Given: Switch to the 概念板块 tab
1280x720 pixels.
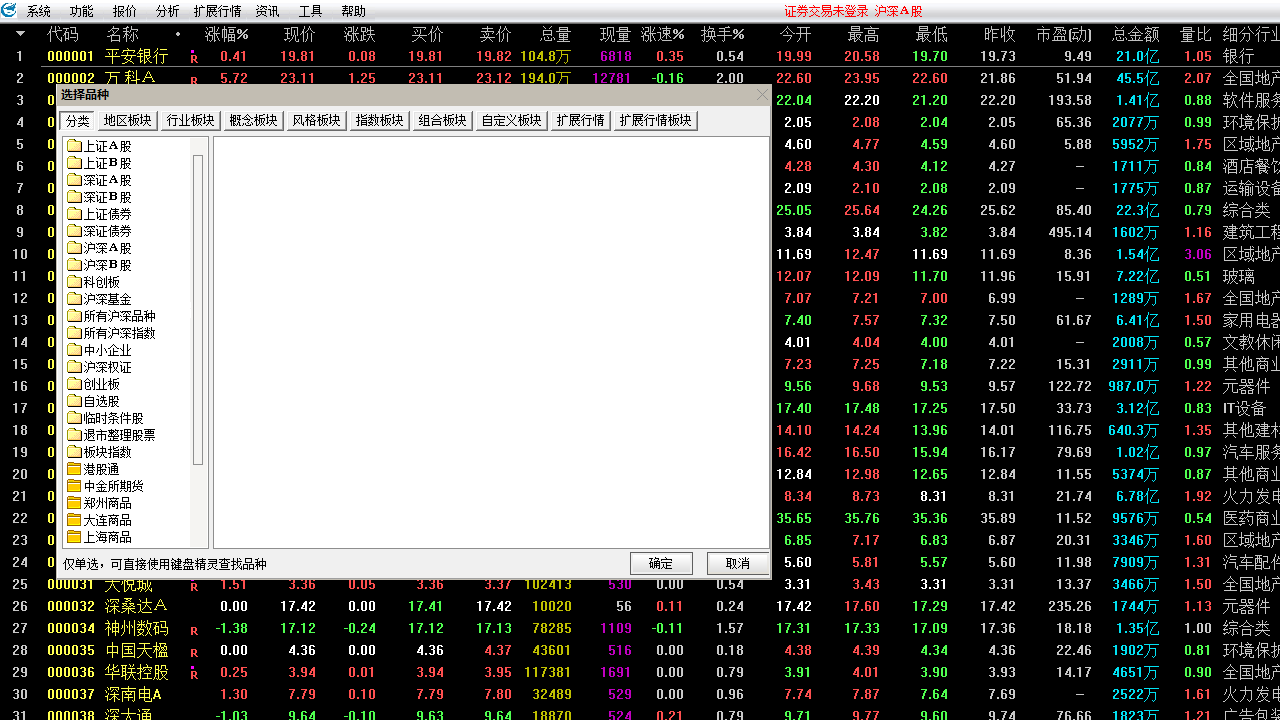Looking at the screenshot, I should tap(253, 120).
